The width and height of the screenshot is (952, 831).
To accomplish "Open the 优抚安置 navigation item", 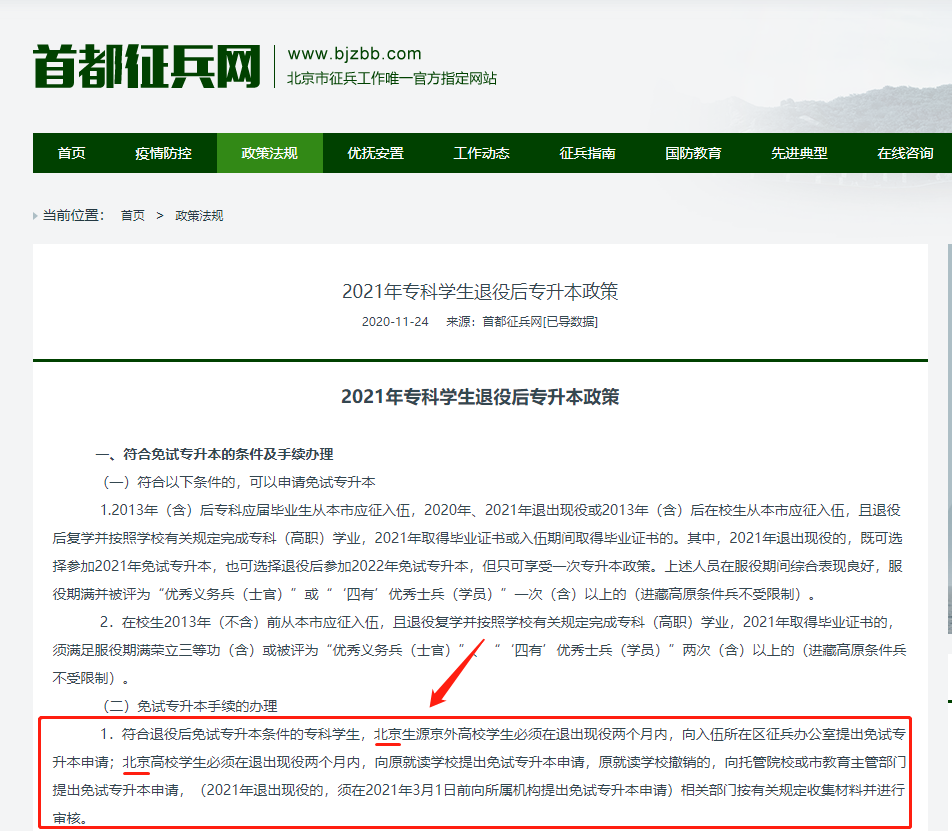I will click(x=375, y=153).
